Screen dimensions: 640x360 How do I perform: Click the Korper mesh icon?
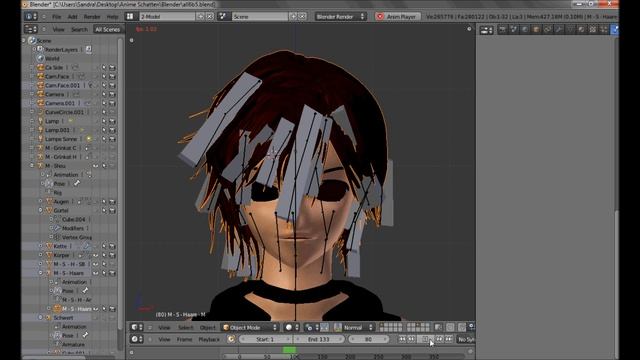pos(49,255)
